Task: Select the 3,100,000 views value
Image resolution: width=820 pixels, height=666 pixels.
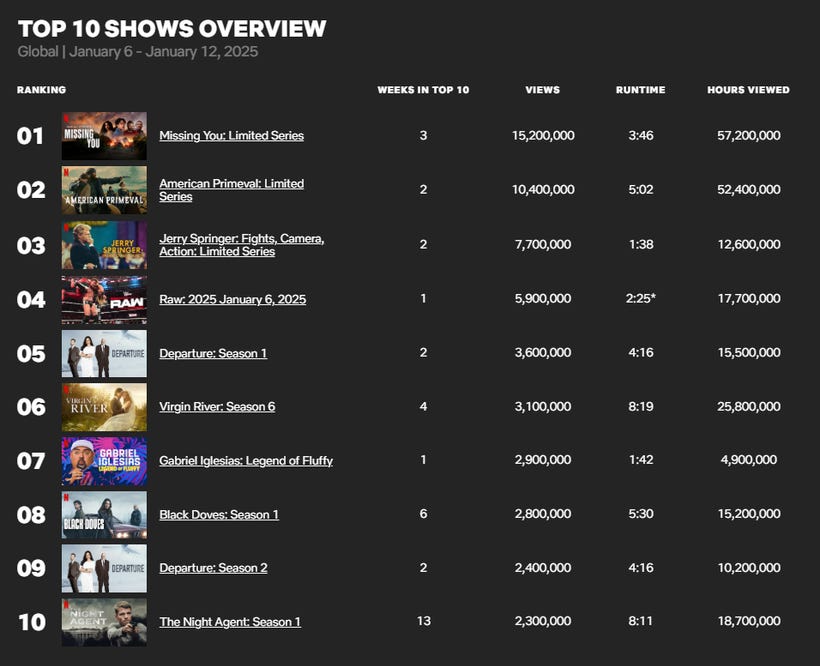Action: pos(543,406)
